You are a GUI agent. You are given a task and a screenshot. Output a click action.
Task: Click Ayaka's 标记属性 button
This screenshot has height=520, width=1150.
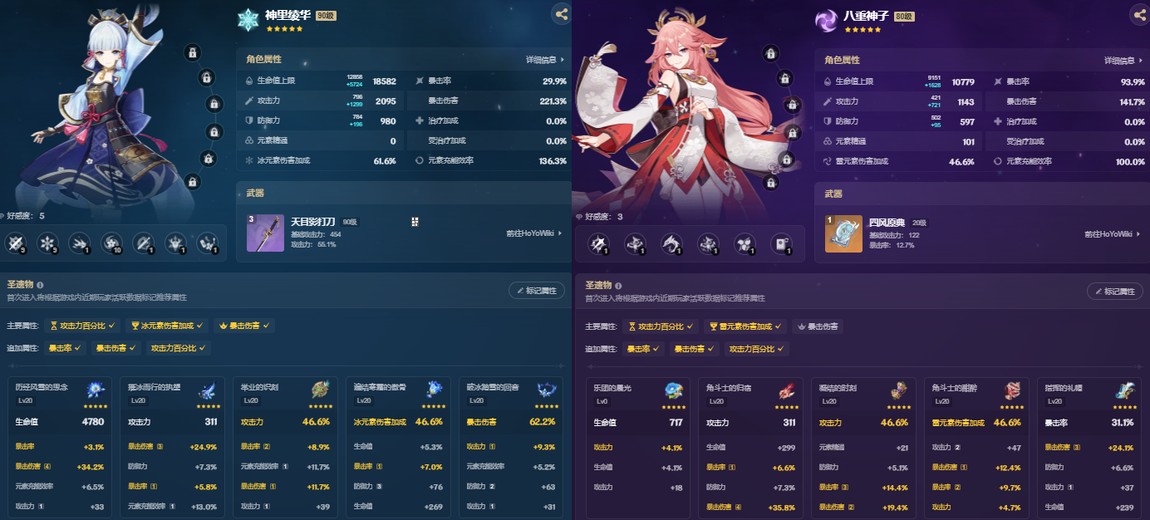click(536, 290)
